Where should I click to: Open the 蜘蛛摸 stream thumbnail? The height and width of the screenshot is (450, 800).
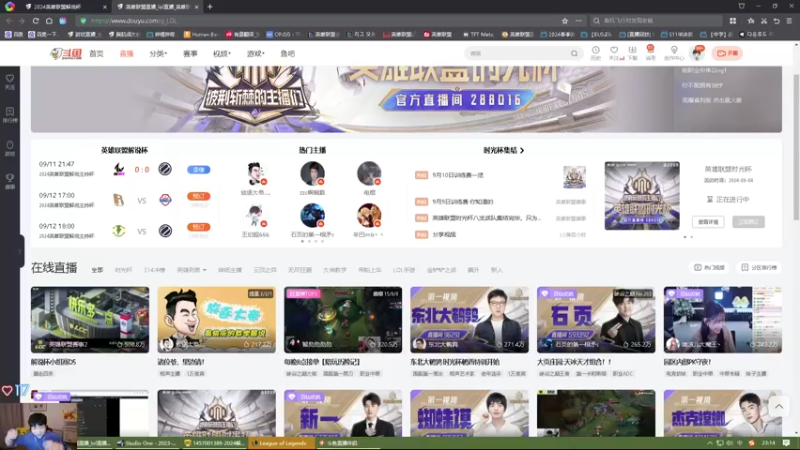(469, 414)
